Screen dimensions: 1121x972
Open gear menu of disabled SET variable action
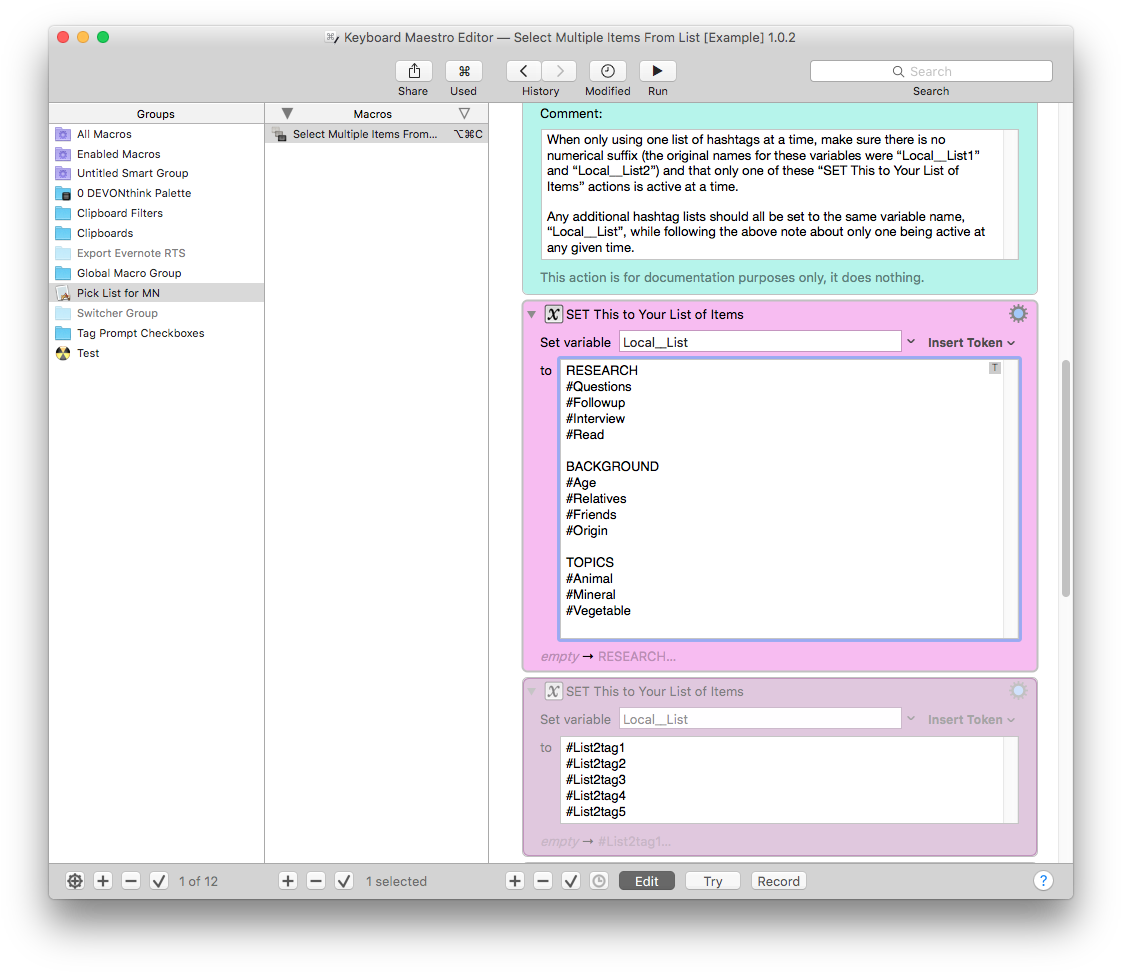1018,691
